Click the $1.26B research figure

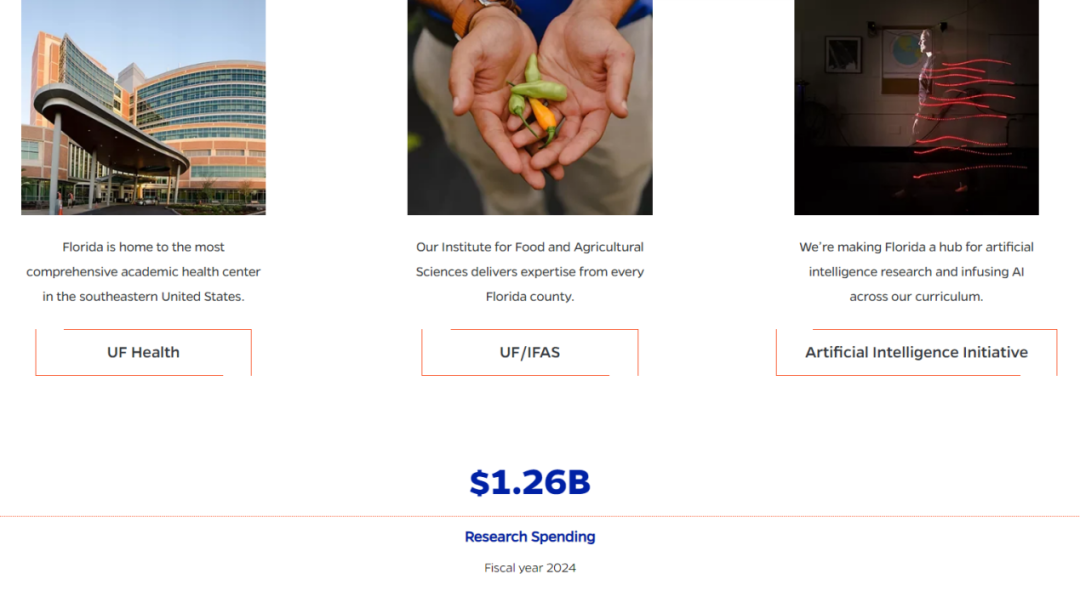530,482
